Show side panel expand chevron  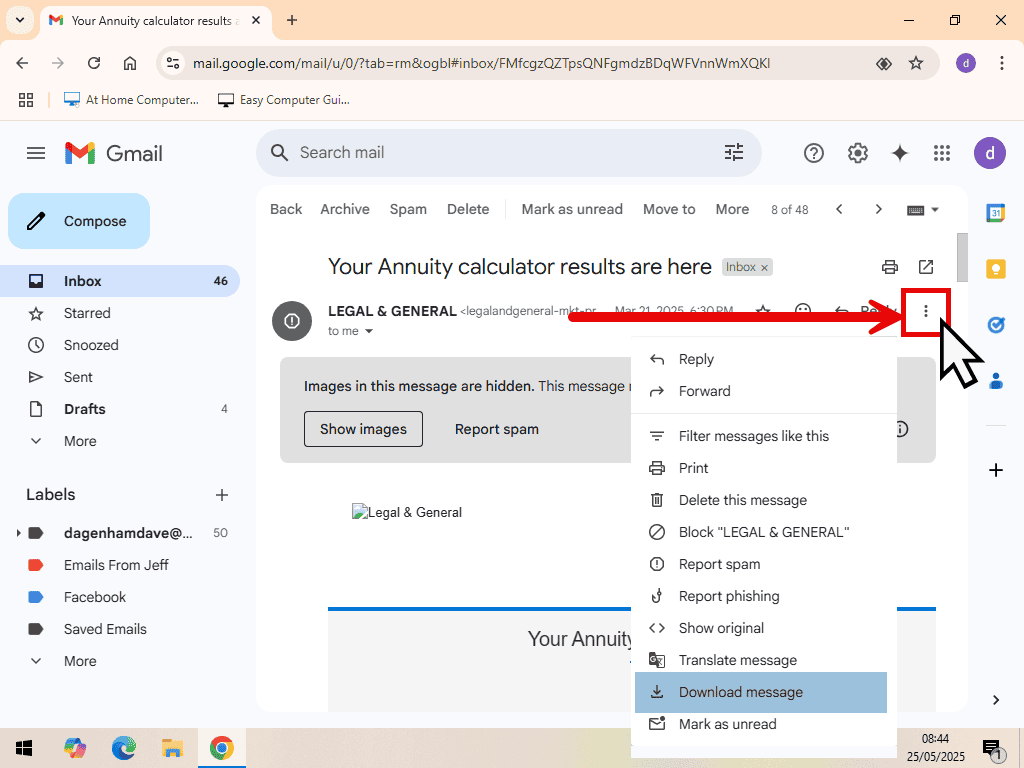(995, 699)
